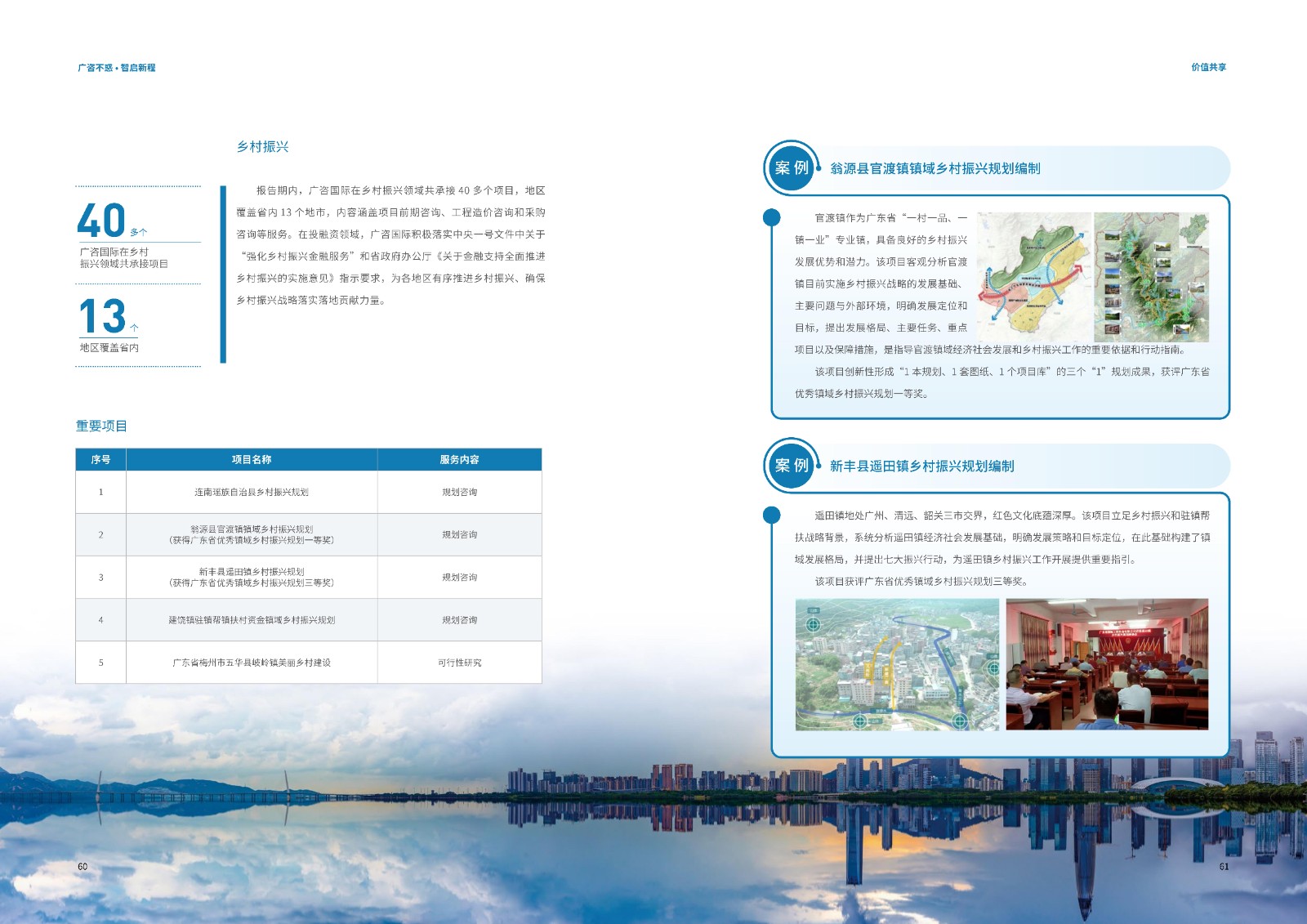Click the 重要项目 heading above the table
This screenshot has height=924, width=1307.
(x=101, y=426)
